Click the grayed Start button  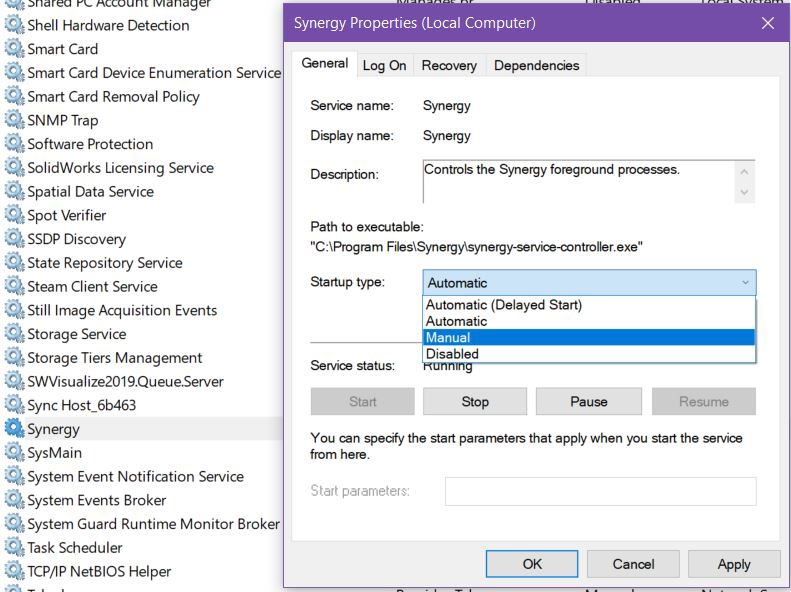pyautogui.click(x=362, y=401)
